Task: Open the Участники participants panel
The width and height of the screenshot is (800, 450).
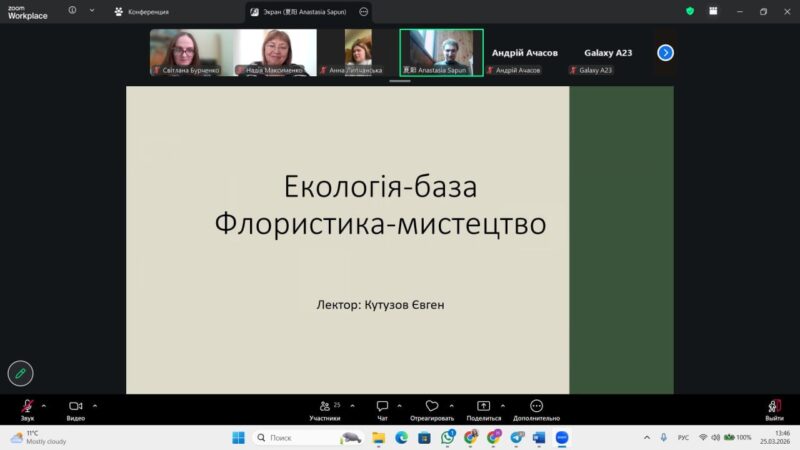Action: click(325, 406)
